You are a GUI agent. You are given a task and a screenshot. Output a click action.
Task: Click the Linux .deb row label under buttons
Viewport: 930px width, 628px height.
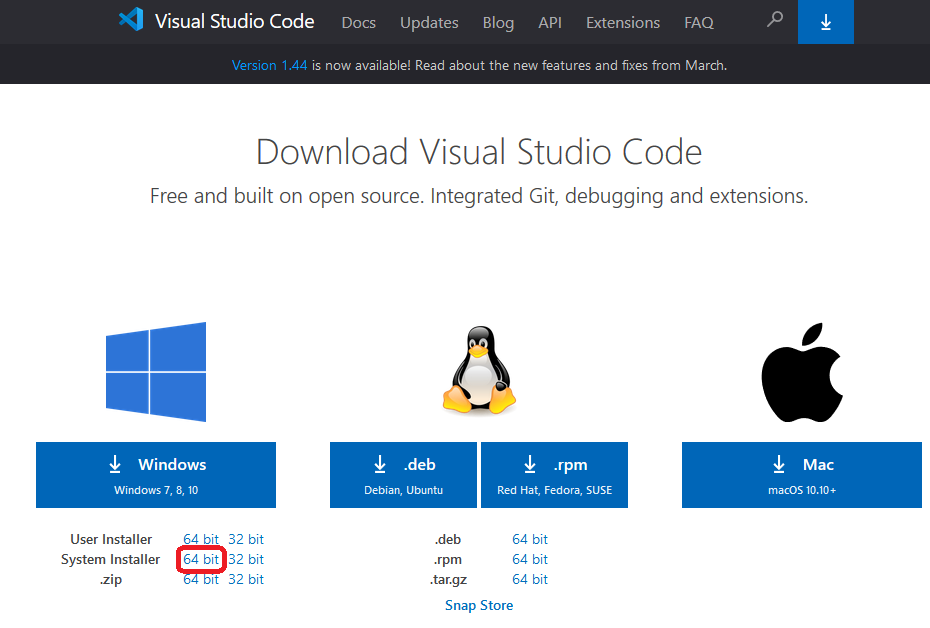pyautogui.click(x=448, y=539)
